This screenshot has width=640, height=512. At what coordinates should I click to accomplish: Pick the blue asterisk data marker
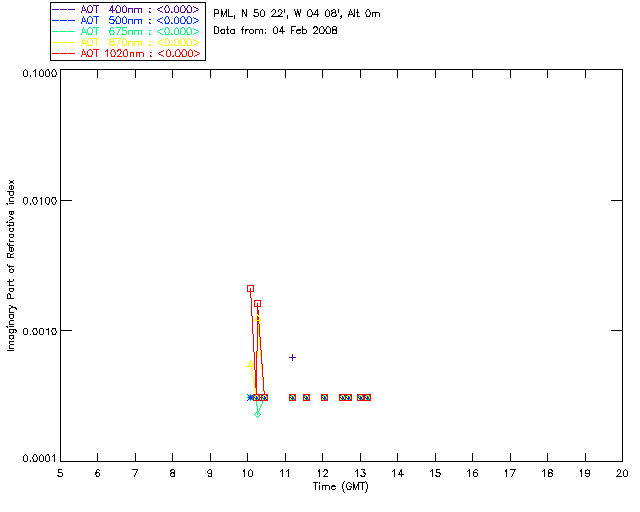point(249,398)
